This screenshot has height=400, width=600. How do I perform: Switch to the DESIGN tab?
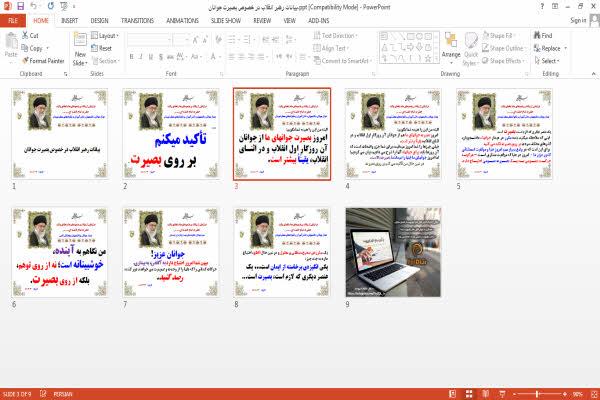99,21
